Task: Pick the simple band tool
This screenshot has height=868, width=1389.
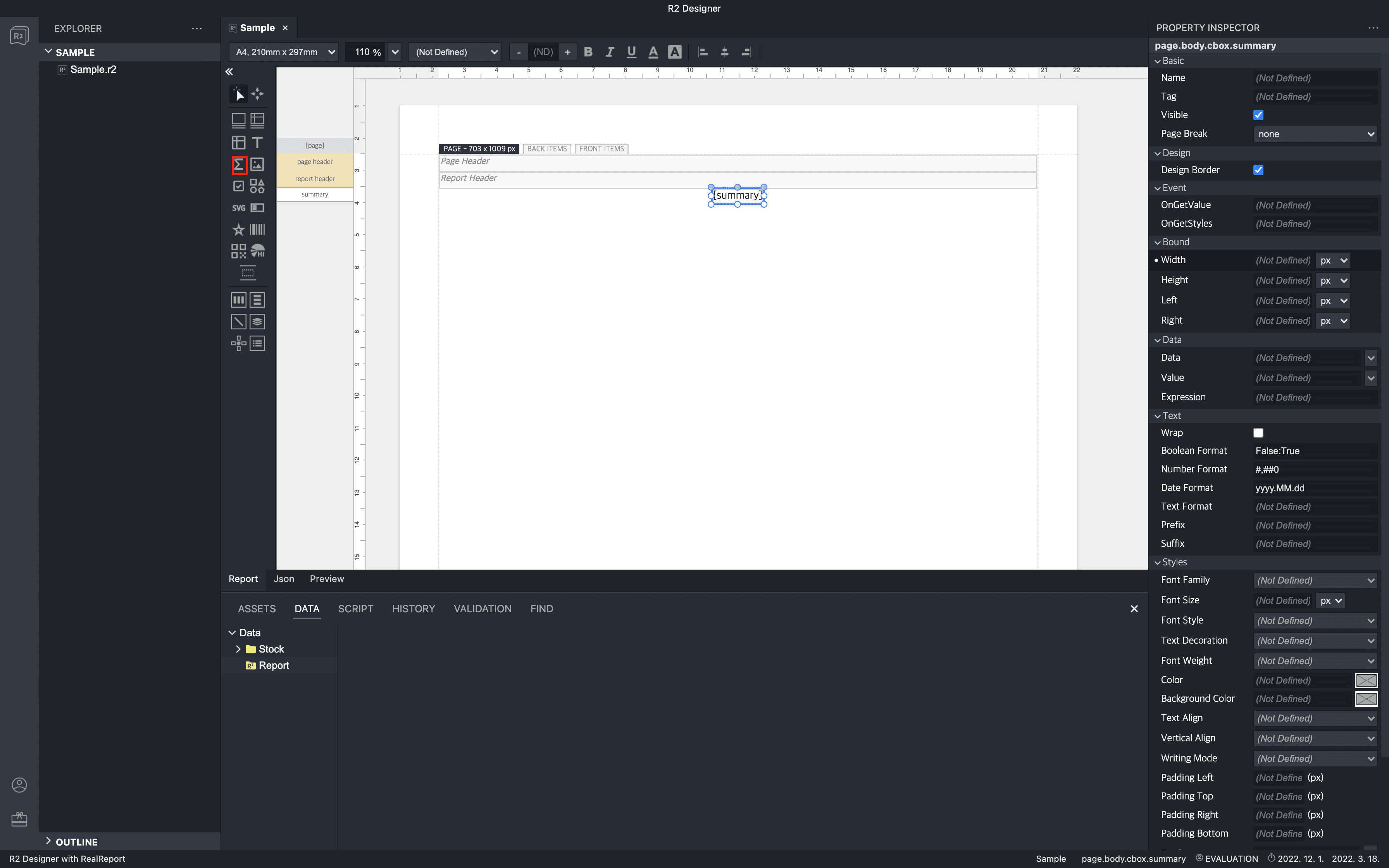Action: coord(239,120)
